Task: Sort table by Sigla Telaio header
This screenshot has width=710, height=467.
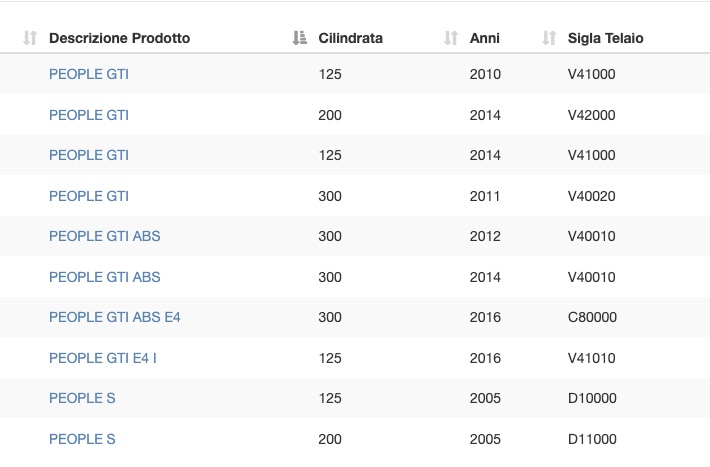Action: click(605, 38)
